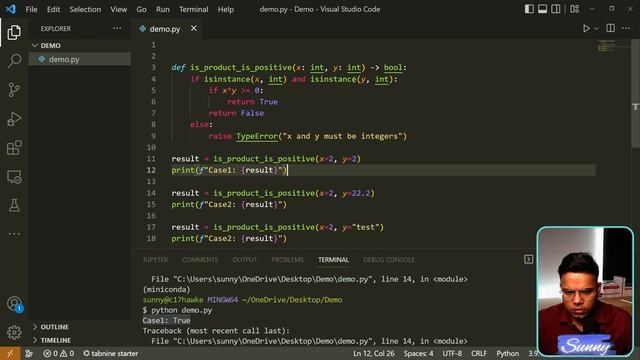
Task: Toggle the secondary side bar layout icon
Action: coord(556,9)
